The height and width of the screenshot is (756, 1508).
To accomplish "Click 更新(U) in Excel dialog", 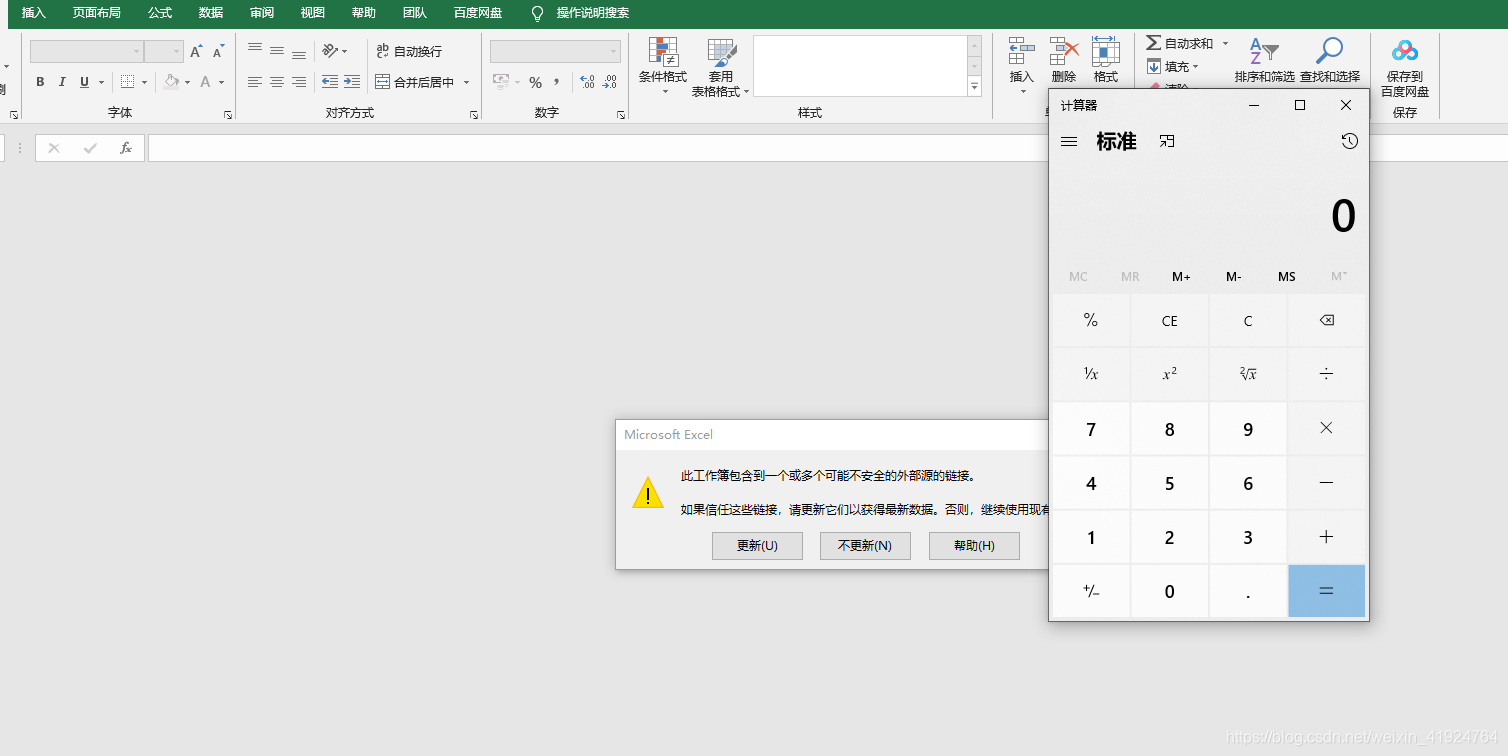I will coord(757,546).
